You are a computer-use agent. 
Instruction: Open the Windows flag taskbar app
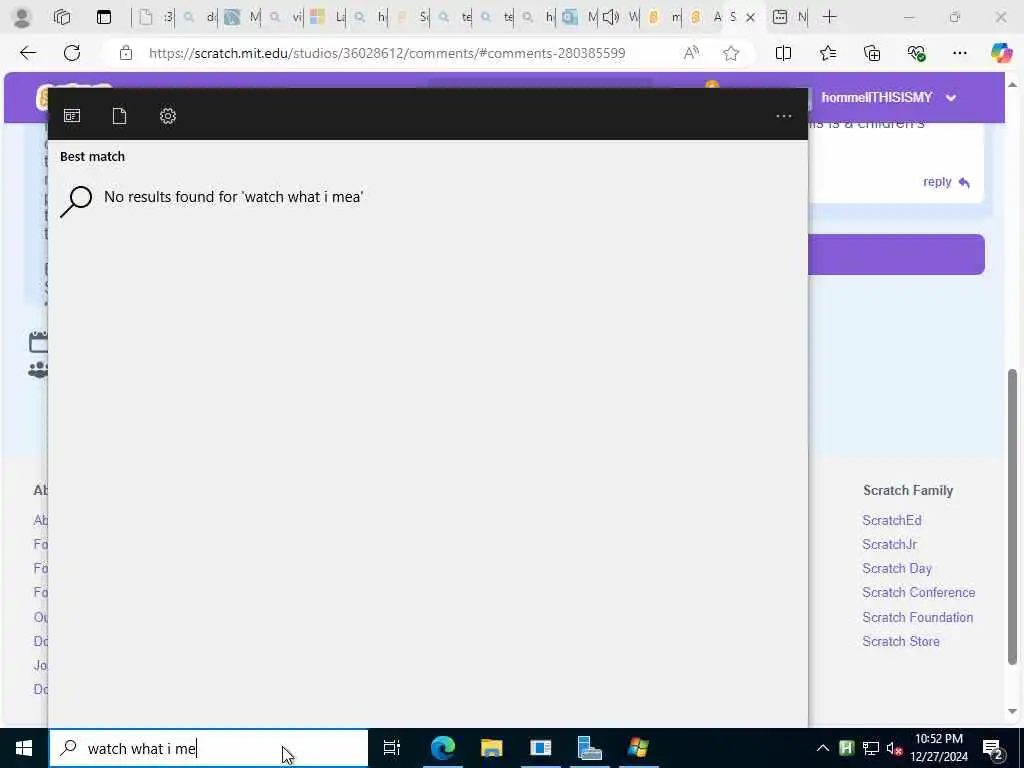coord(638,748)
